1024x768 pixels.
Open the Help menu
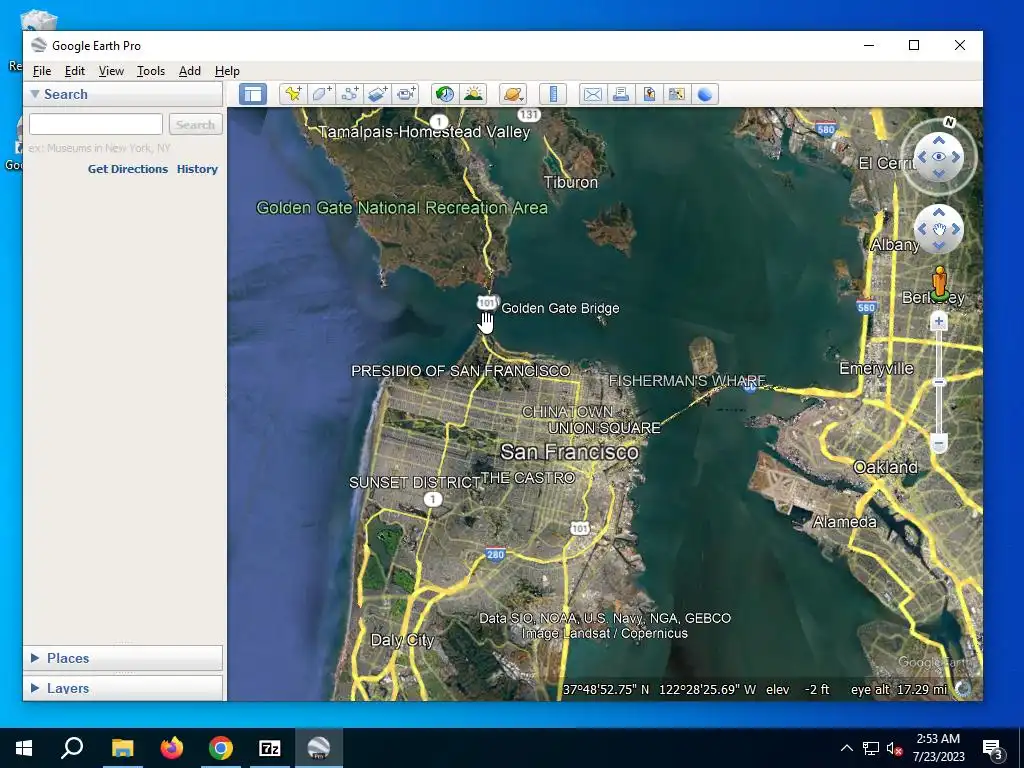(227, 71)
